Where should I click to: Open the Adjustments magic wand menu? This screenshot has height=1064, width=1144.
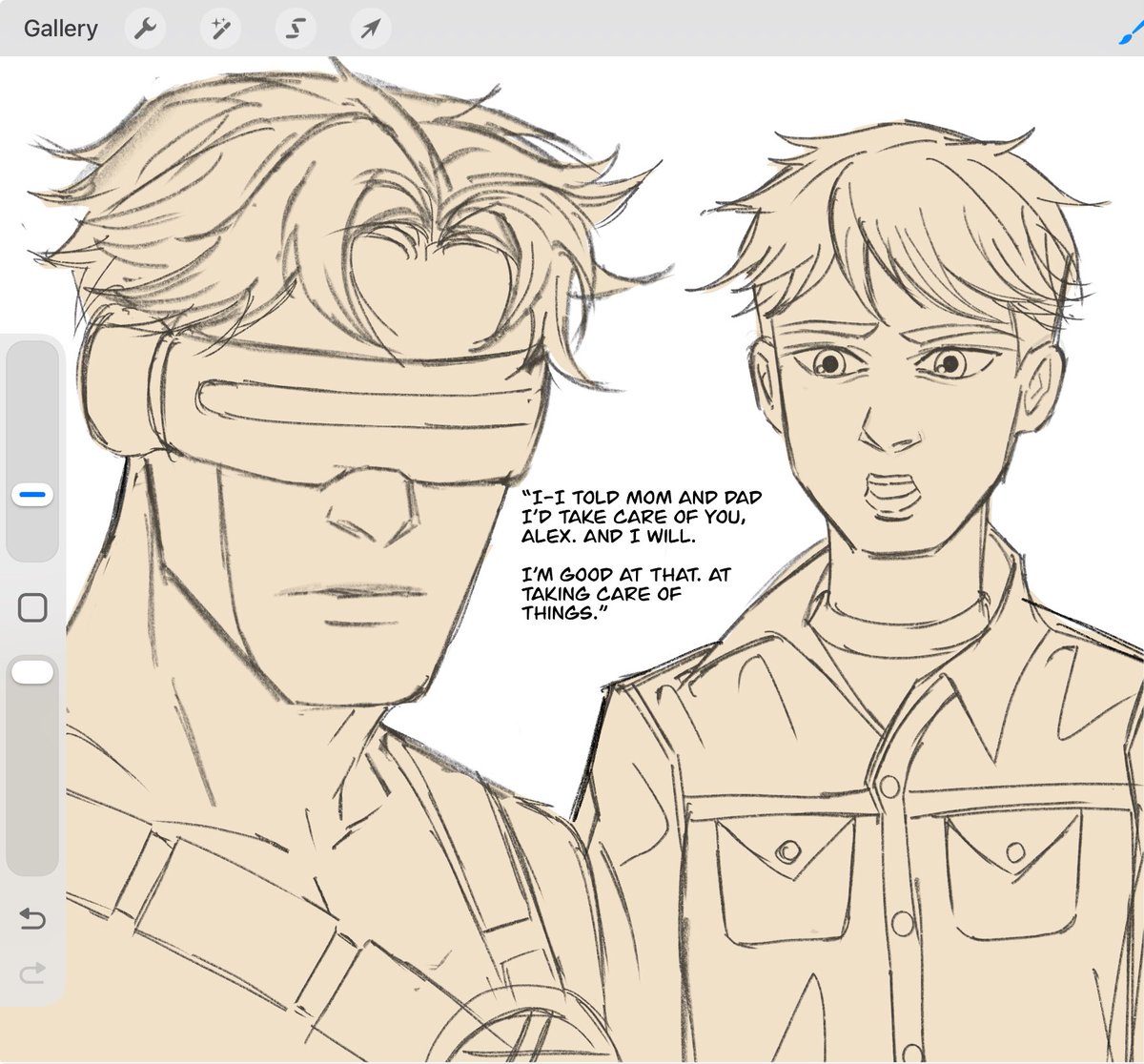click(220, 29)
